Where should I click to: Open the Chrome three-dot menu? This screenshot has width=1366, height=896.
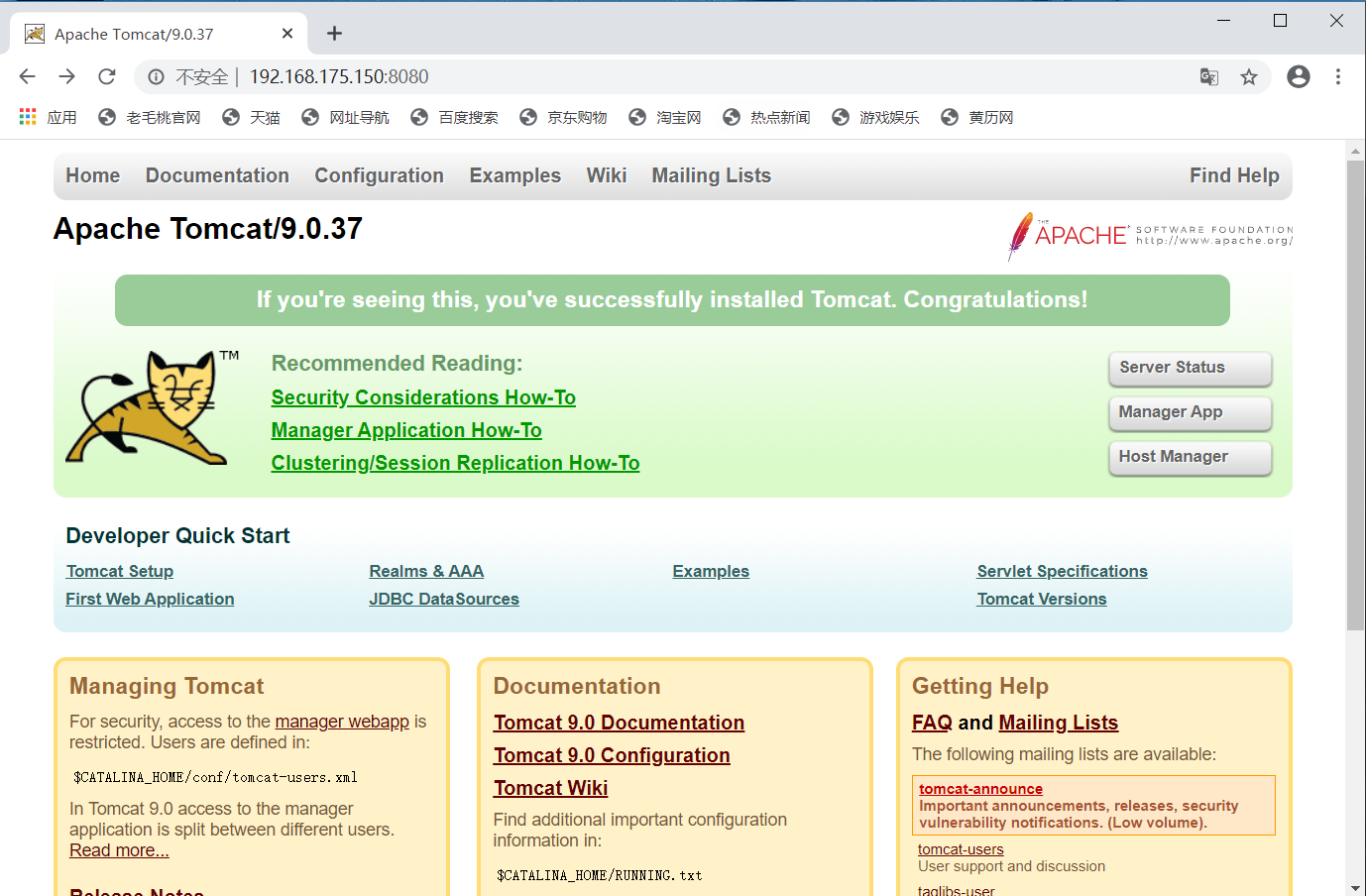click(1338, 76)
